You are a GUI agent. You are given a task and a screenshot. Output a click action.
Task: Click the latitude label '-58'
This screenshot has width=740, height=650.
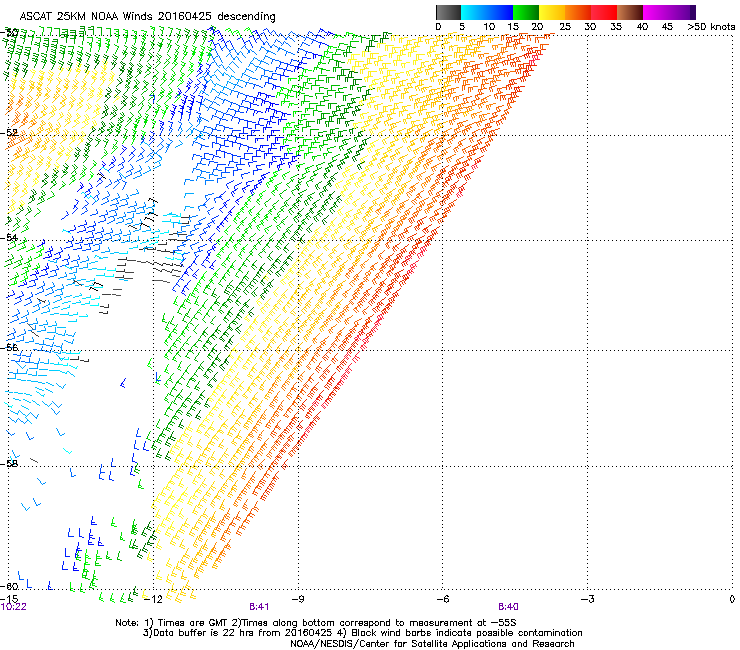(9, 464)
